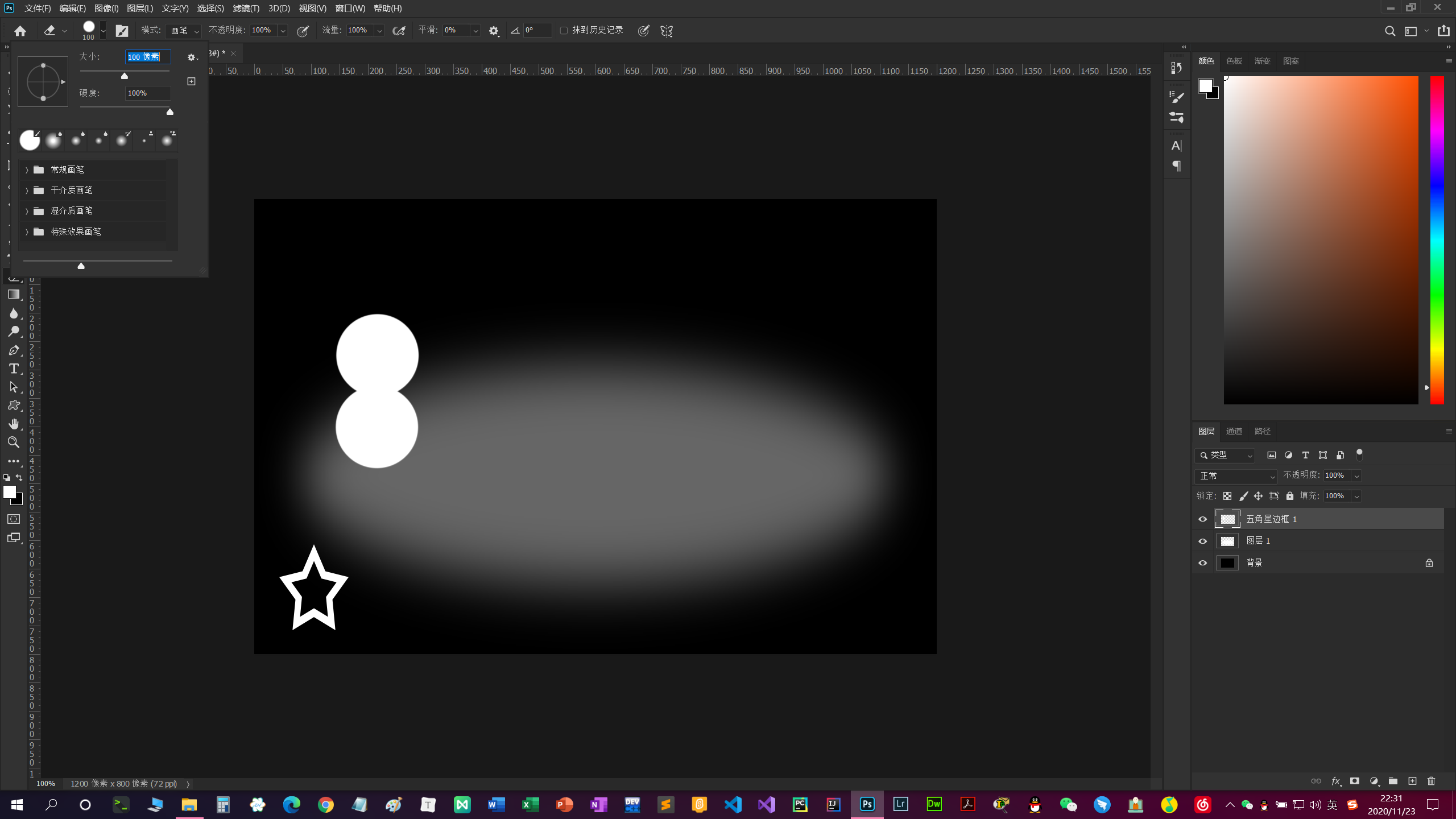Open layer blend mode 正常 dropdown
1456x819 pixels.
1235,475
